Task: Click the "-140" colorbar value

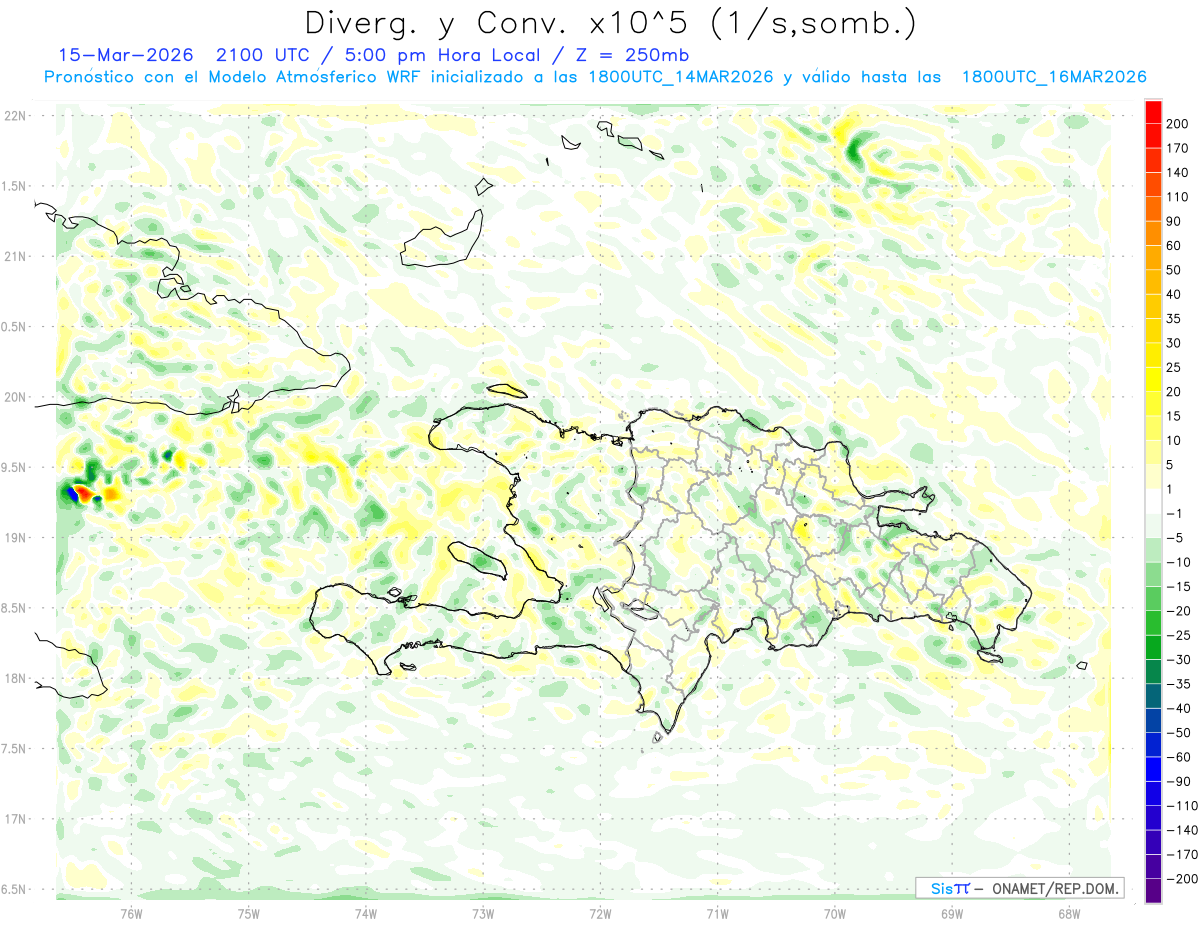Action: [1181, 831]
